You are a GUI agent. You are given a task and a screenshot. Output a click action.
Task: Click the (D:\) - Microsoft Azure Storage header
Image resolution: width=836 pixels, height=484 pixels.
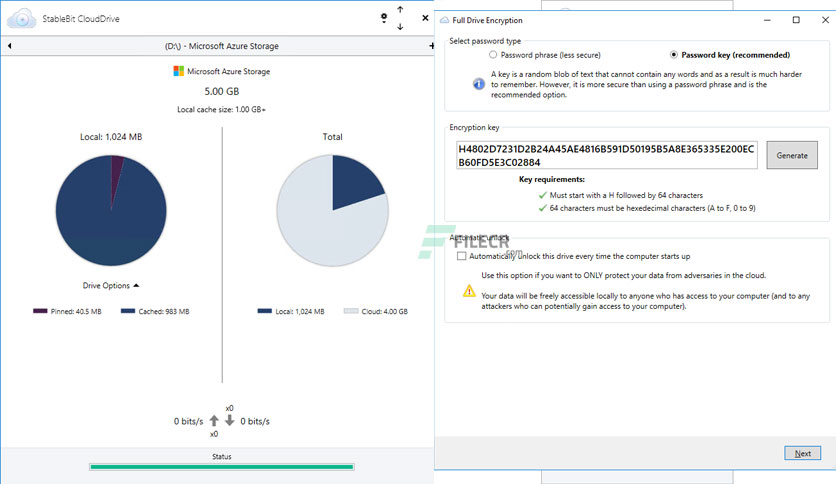(222, 46)
